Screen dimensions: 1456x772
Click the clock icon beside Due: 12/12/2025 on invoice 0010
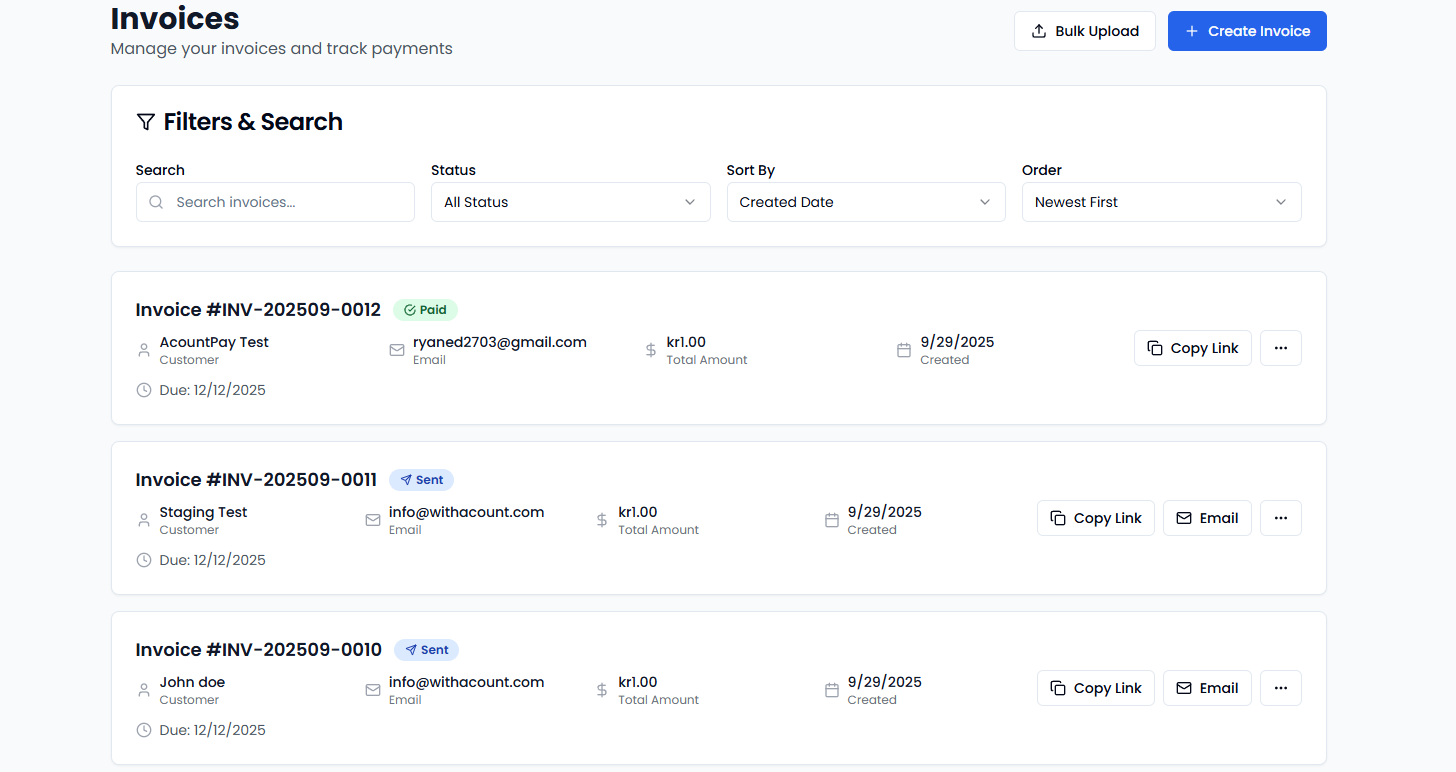point(143,730)
